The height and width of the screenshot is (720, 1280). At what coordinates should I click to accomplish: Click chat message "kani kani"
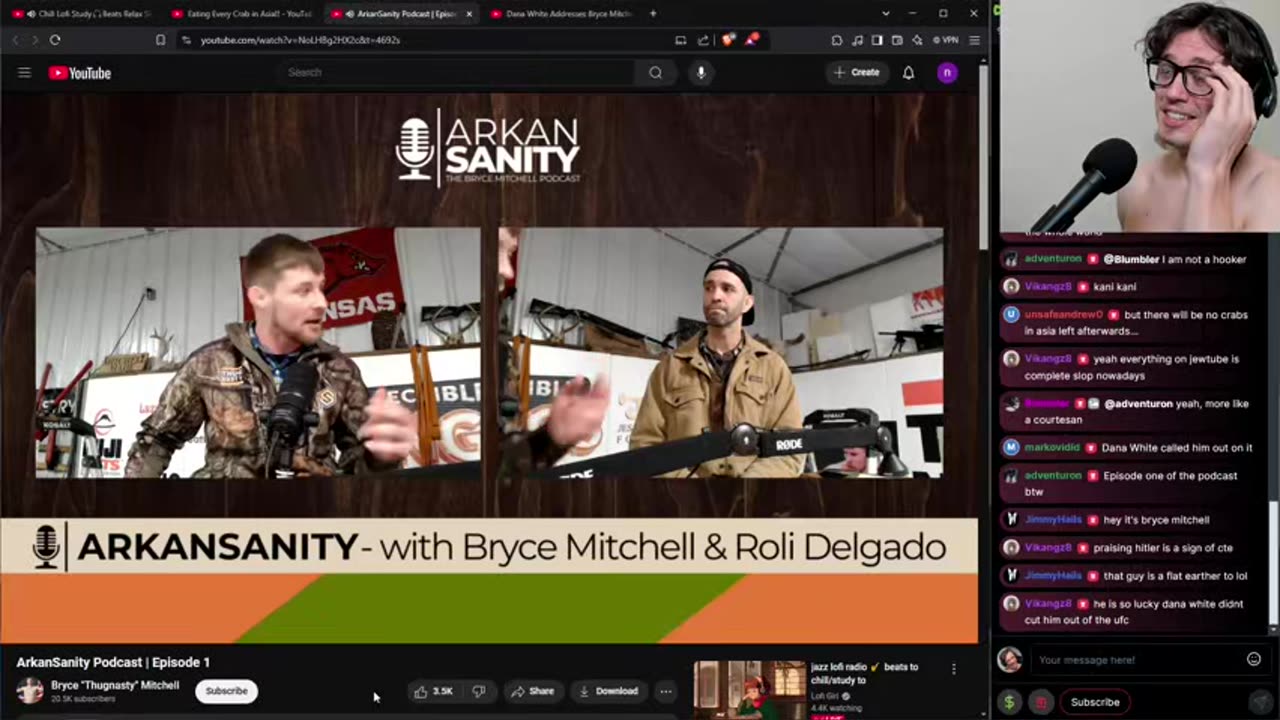(1115, 287)
